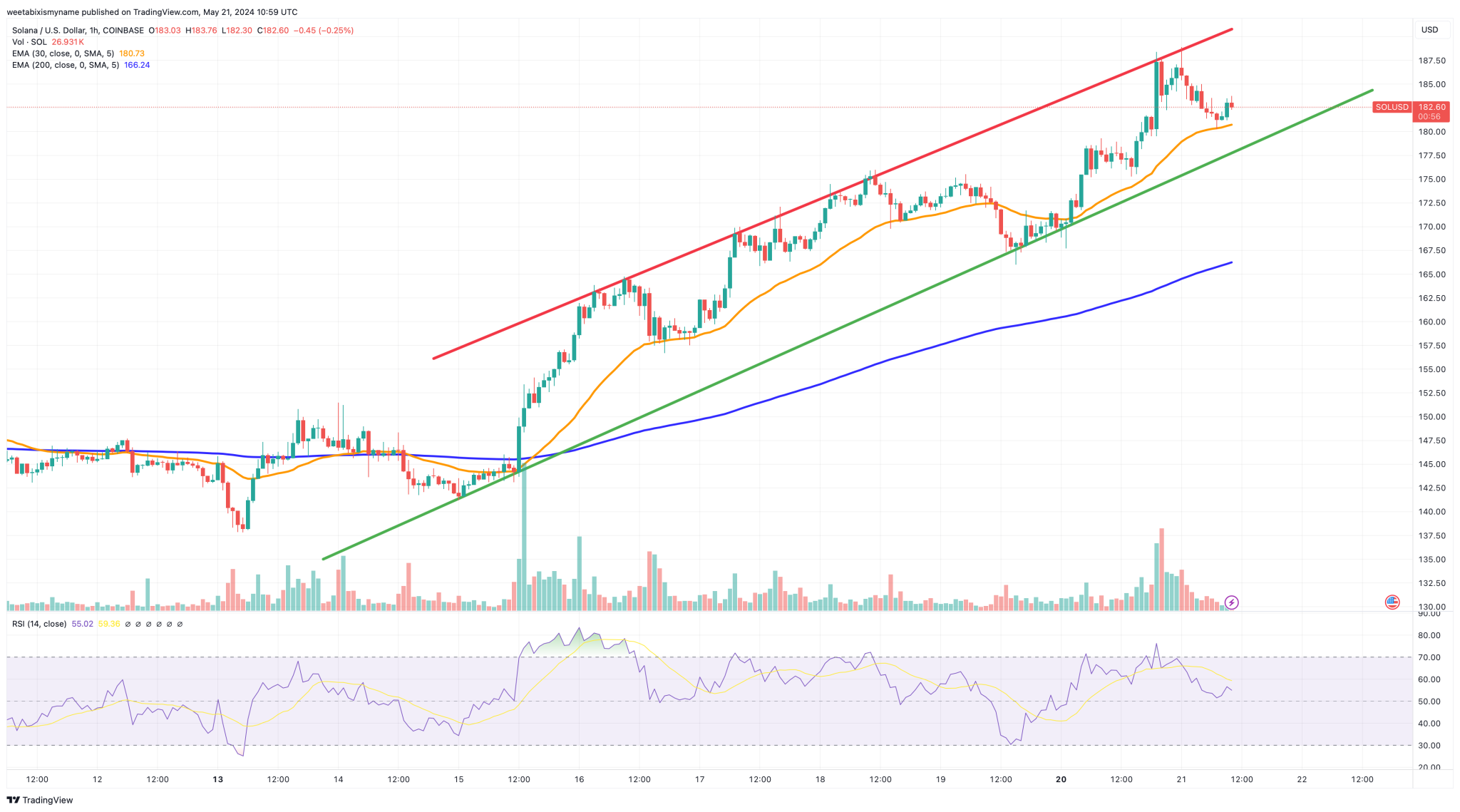Click the bold 13 date on time axis
The image size is (1460, 812).
click(217, 779)
